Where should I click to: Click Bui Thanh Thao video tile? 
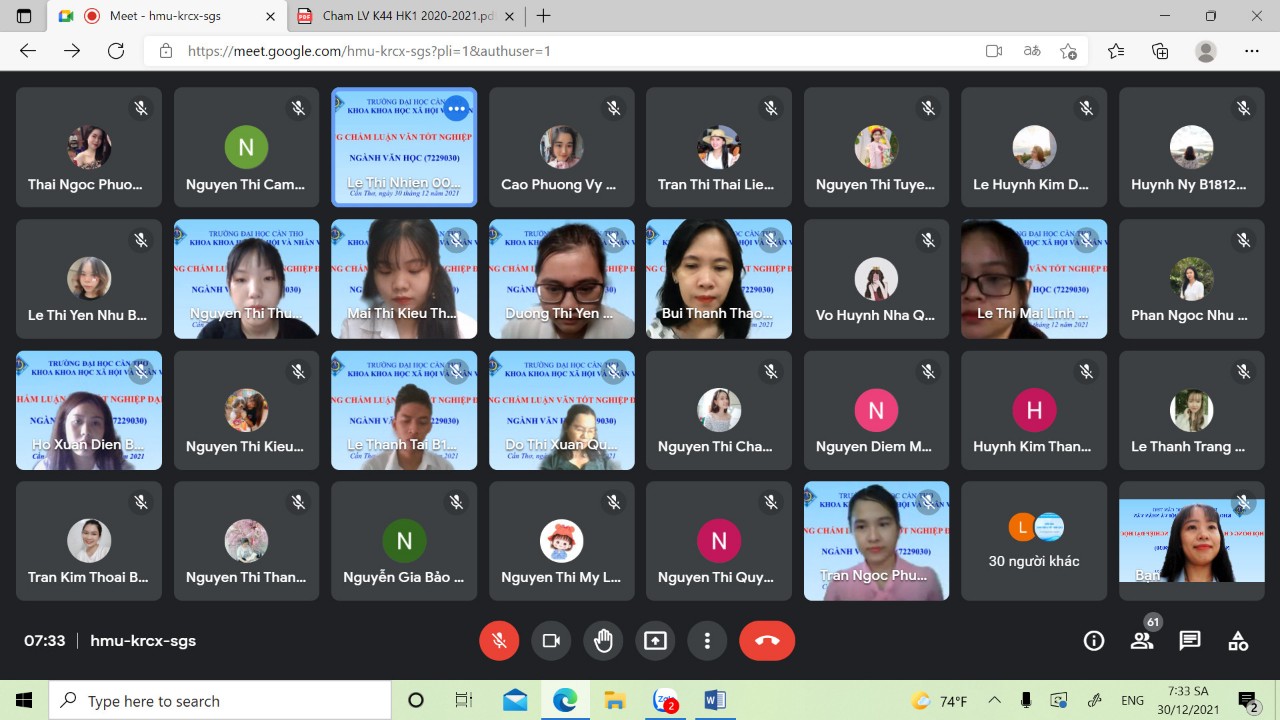tap(718, 279)
